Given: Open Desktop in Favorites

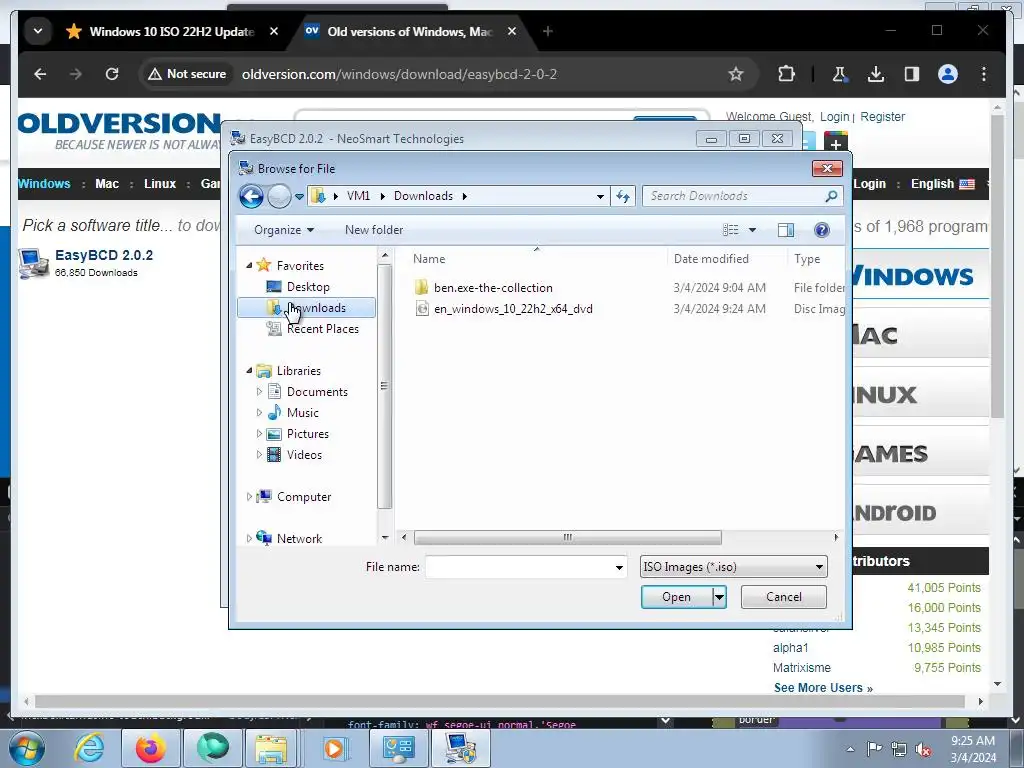Looking at the screenshot, I should pyautogui.click(x=308, y=287).
